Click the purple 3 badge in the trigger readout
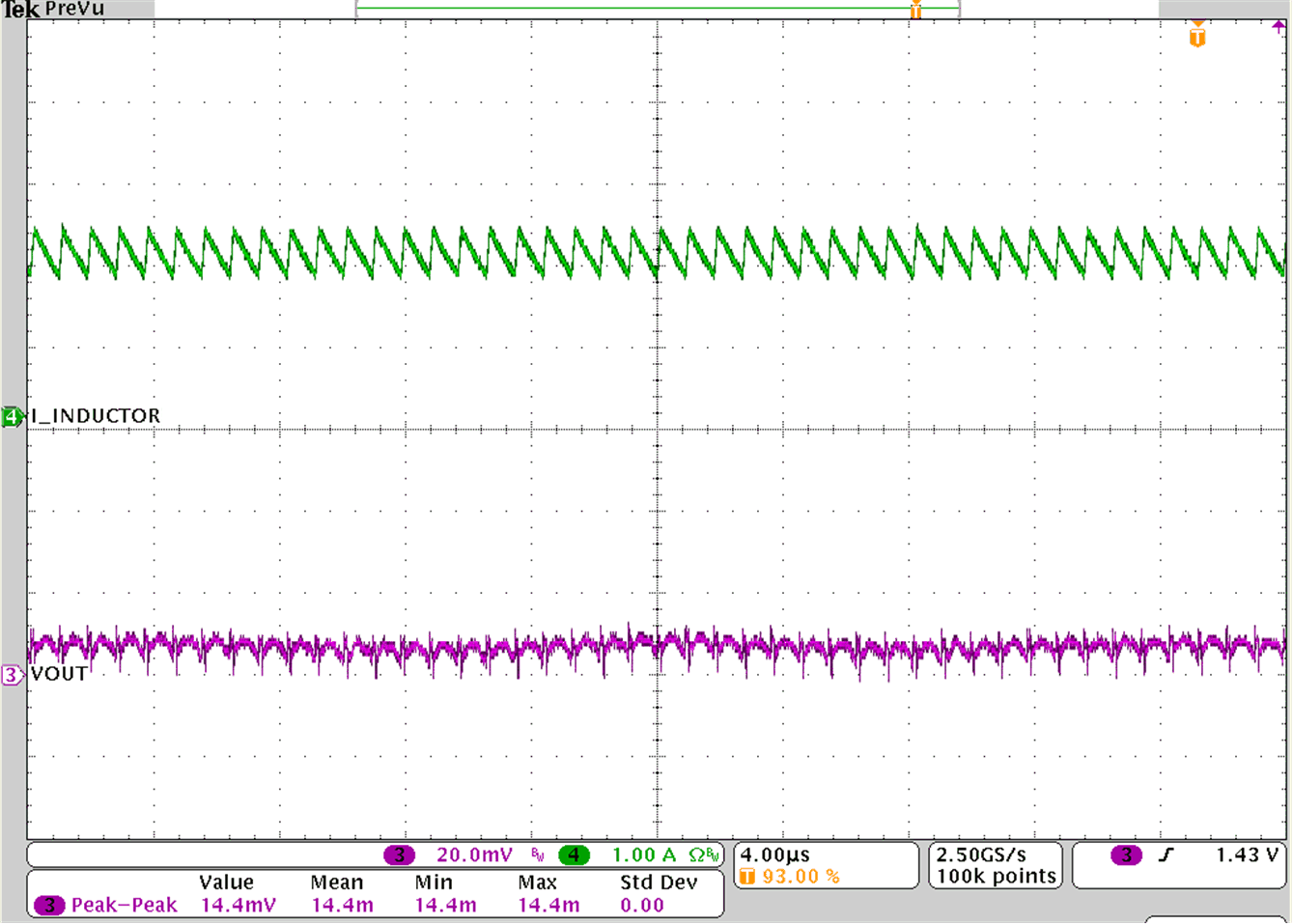Viewport: 1293px width, 924px height. (1127, 854)
